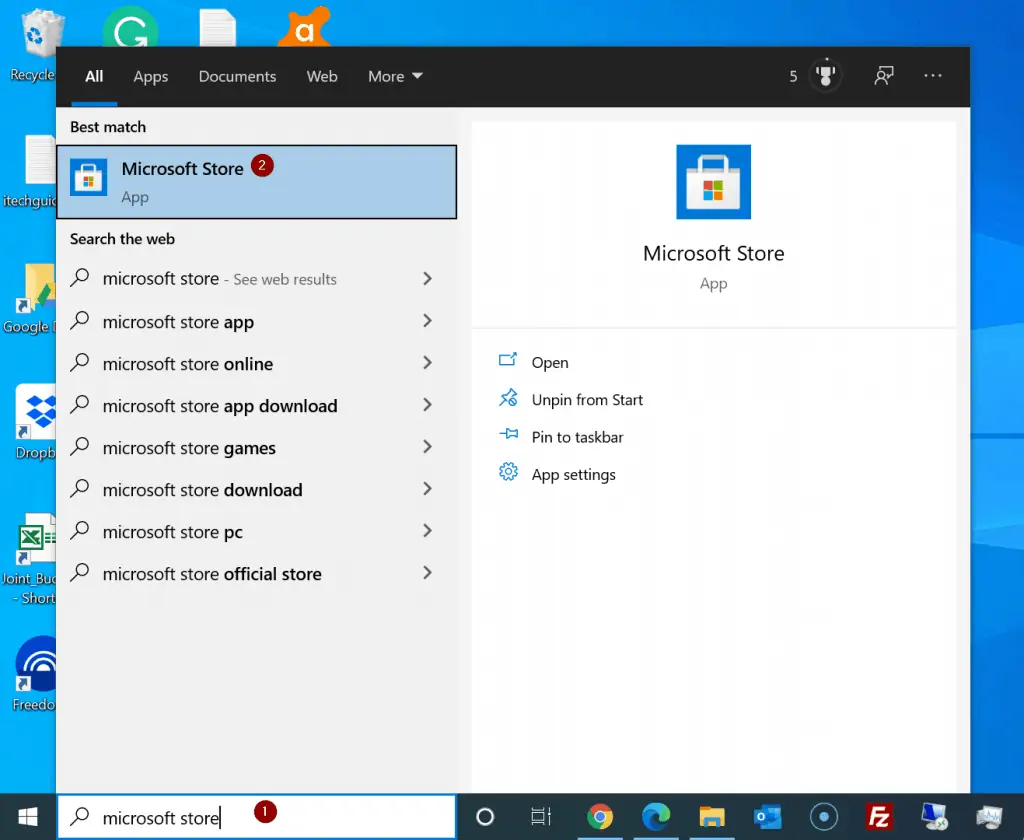Switch to the Apps search tab
Screen dimensions: 1024x840
coord(150,76)
